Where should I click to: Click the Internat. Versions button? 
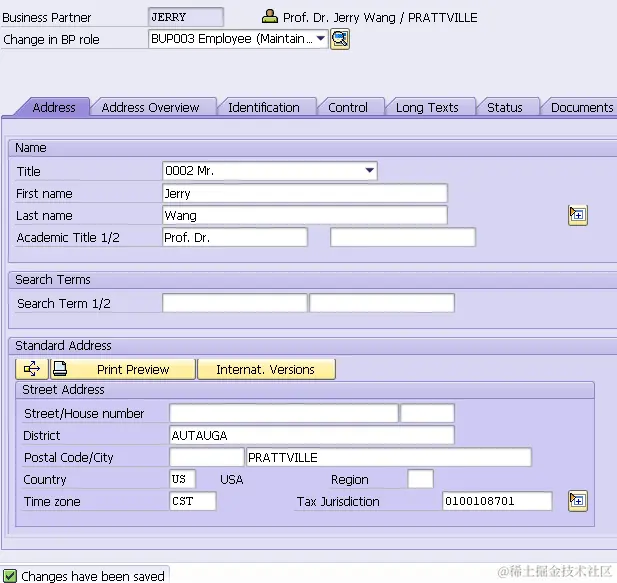coord(266,369)
